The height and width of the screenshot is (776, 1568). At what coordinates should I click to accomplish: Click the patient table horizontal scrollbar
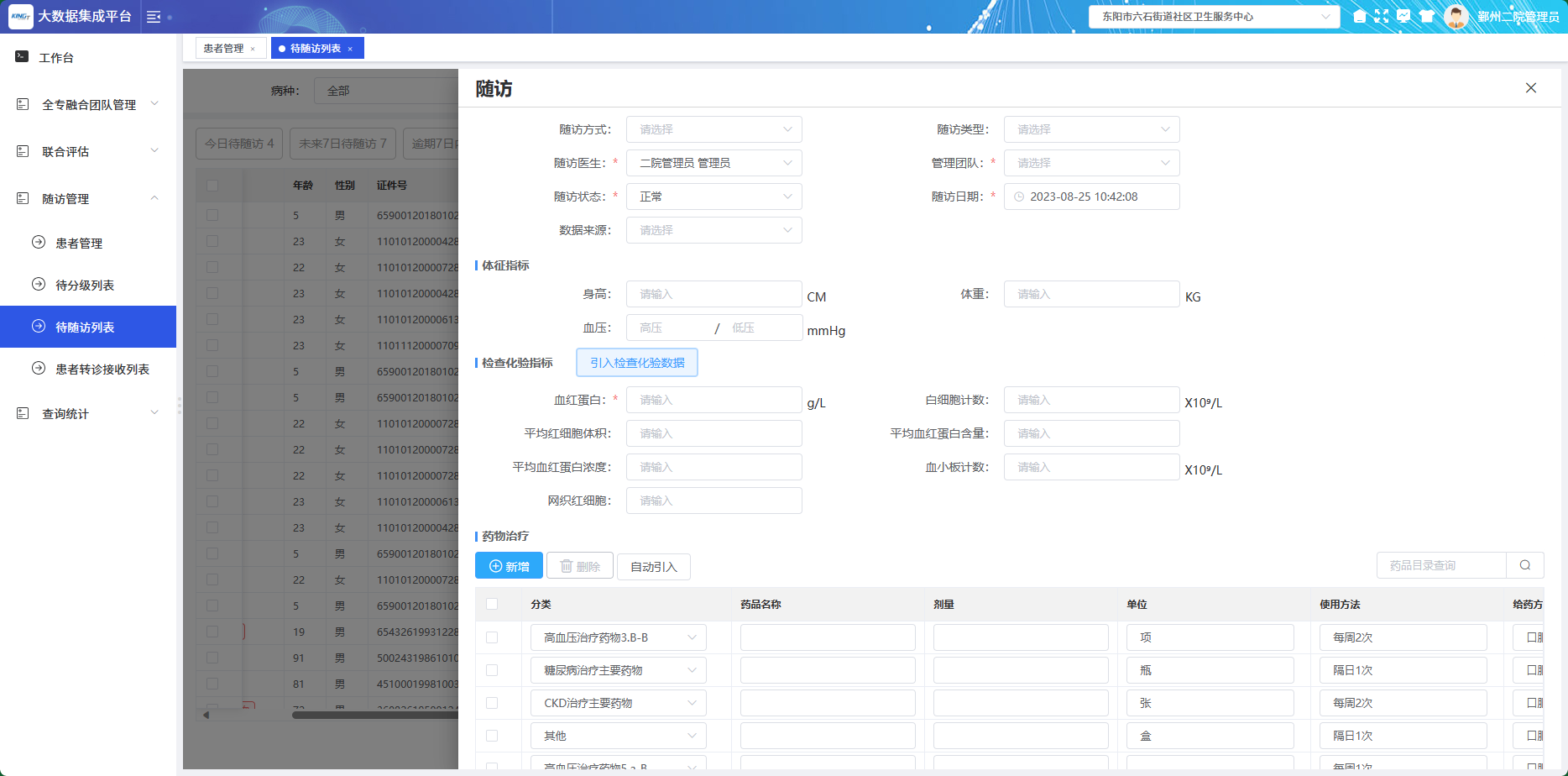coord(375,716)
